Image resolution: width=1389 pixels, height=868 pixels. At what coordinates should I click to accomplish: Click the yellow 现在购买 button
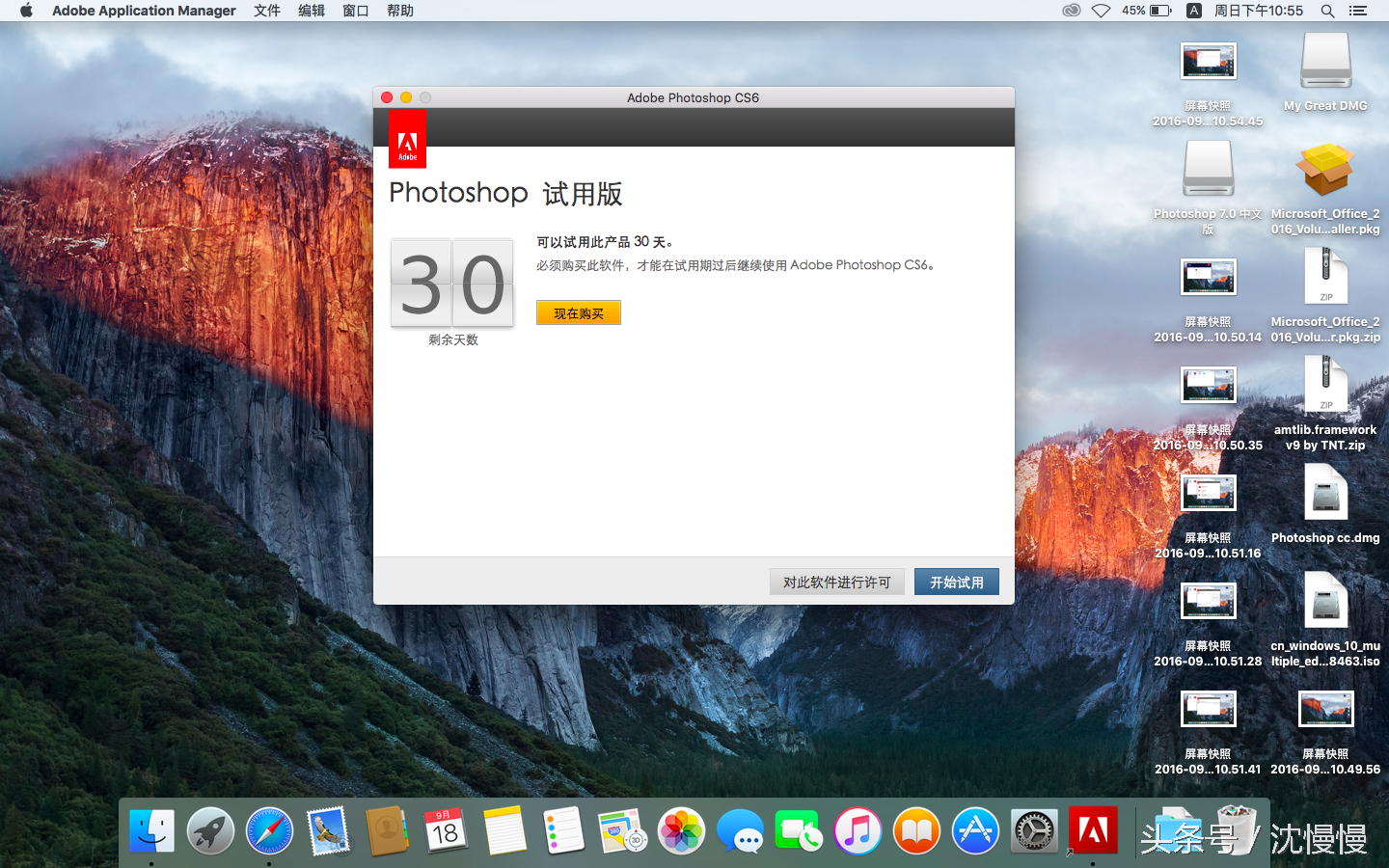coord(578,312)
